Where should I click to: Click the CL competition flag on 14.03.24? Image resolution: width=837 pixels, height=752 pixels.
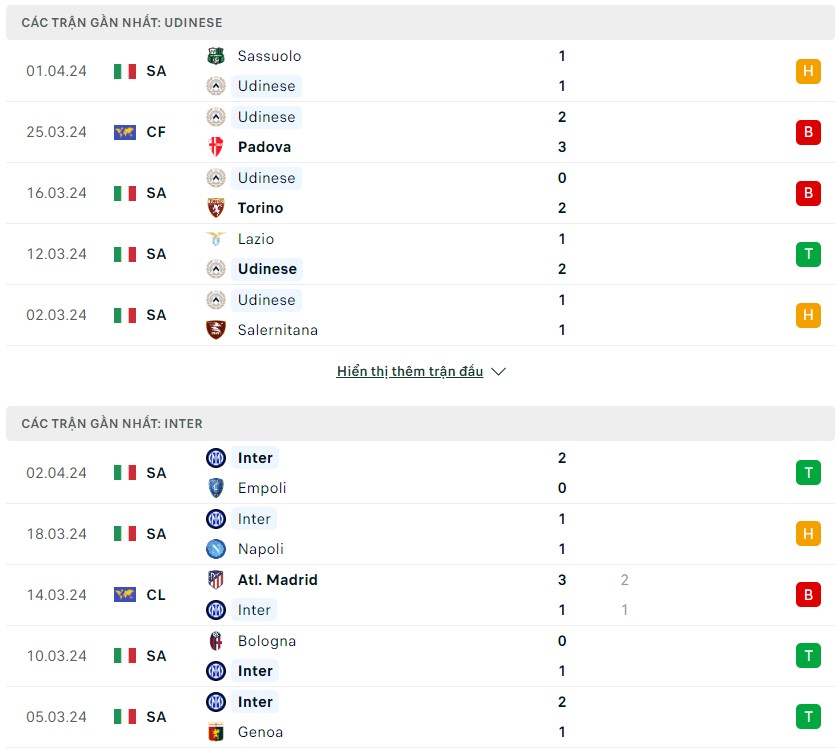[125, 595]
